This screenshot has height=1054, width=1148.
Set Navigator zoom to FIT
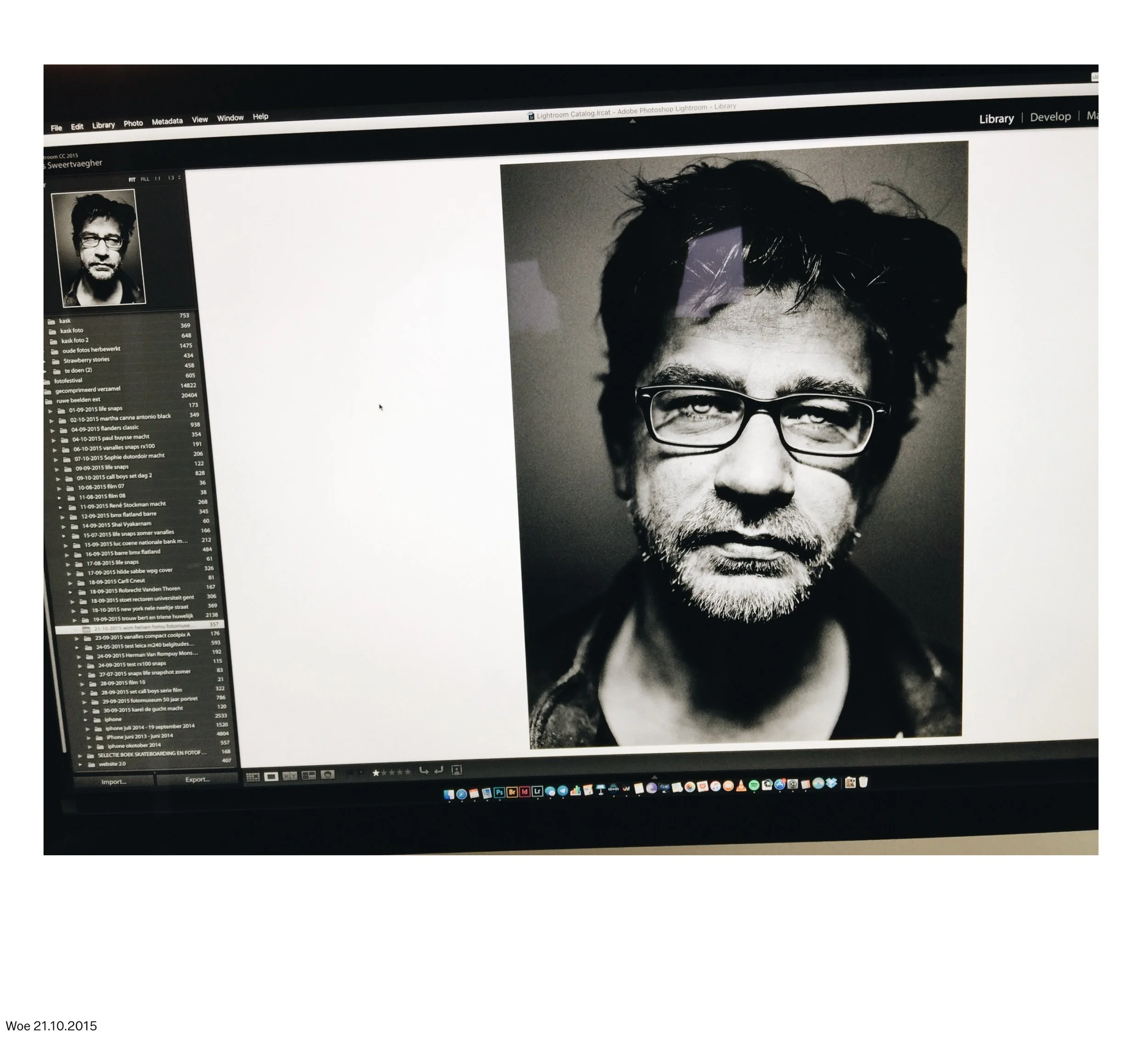[x=132, y=179]
